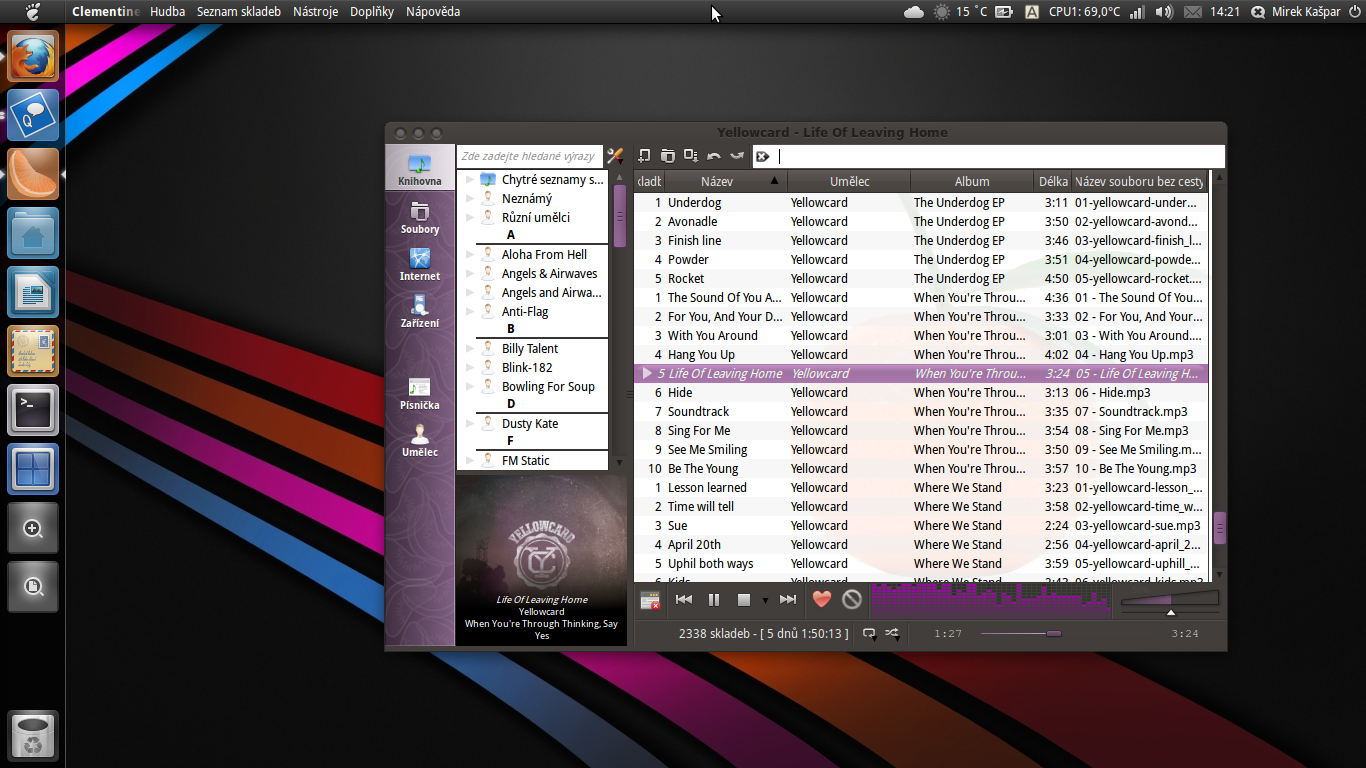Create a new playlist
Image resolution: width=1366 pixels, height=768 pixels.
tap(645, 156)
